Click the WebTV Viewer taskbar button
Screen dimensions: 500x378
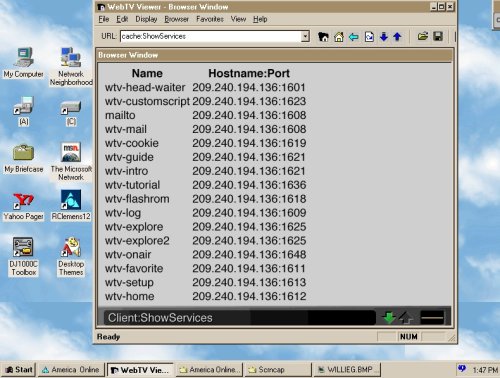click(140, 370)
